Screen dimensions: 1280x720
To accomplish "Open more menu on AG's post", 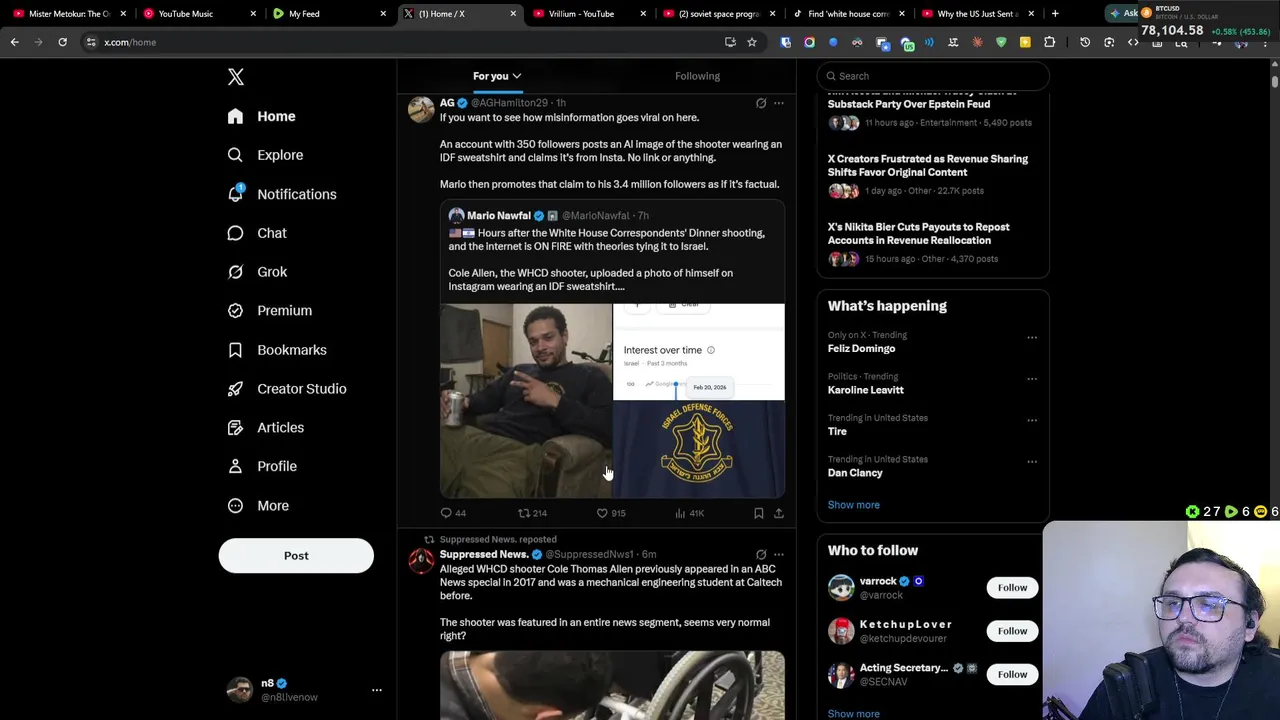I will 779,103.
